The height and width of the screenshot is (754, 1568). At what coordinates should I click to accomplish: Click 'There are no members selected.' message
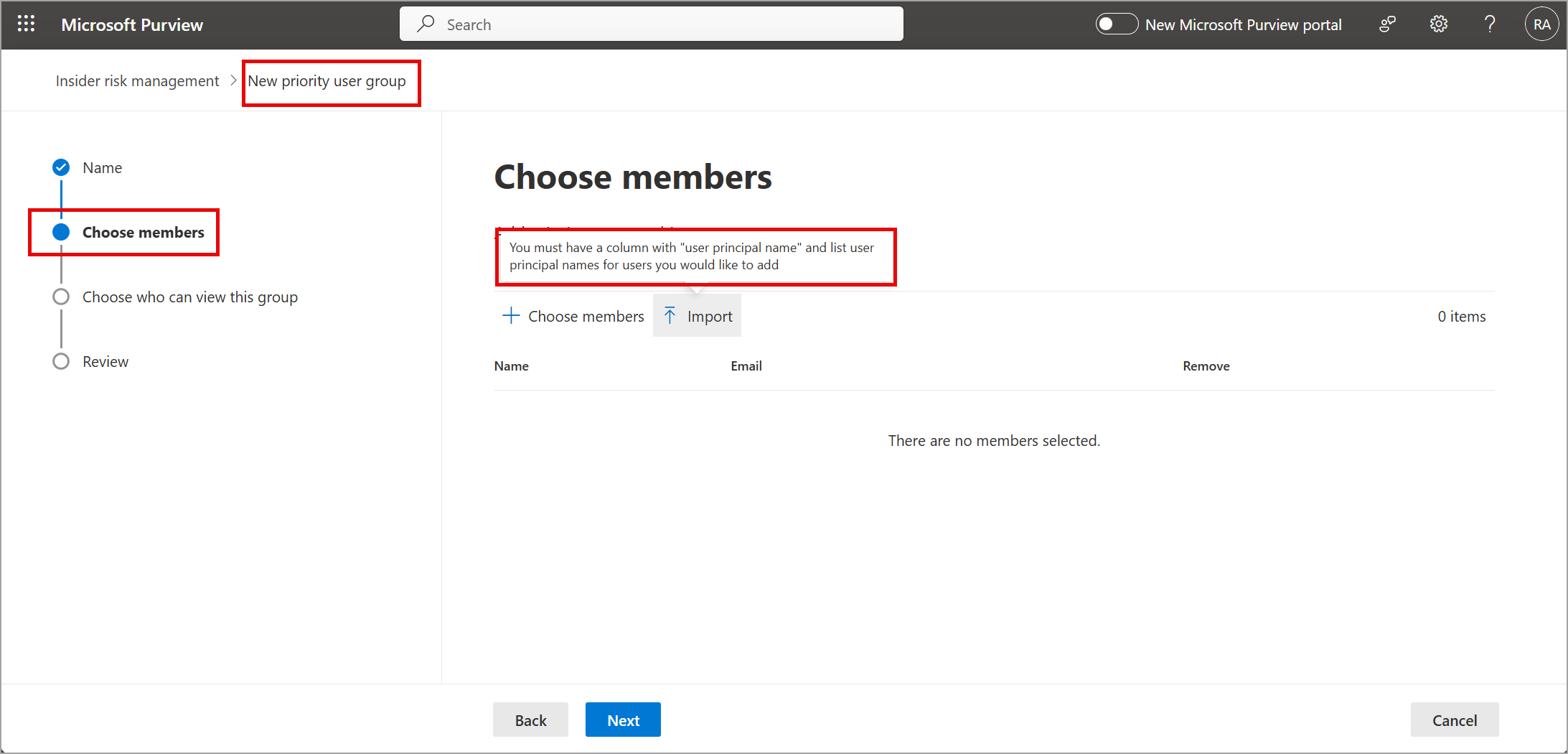point(994,441)
